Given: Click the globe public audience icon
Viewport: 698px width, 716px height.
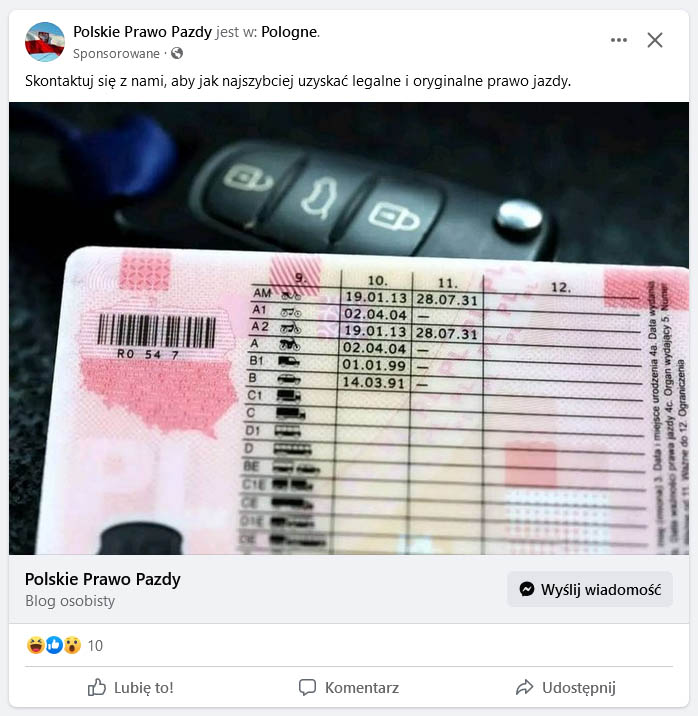Looking at the screenshot, I should click(x=177, y=53).
